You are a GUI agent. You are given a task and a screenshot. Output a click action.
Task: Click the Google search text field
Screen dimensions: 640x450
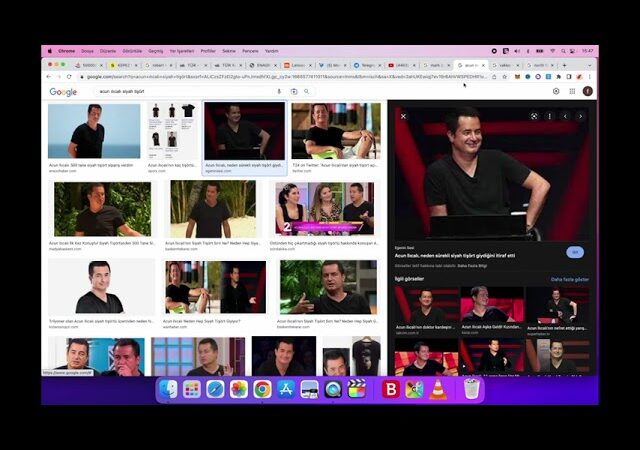pyautogui.click(x=180, y=91)
